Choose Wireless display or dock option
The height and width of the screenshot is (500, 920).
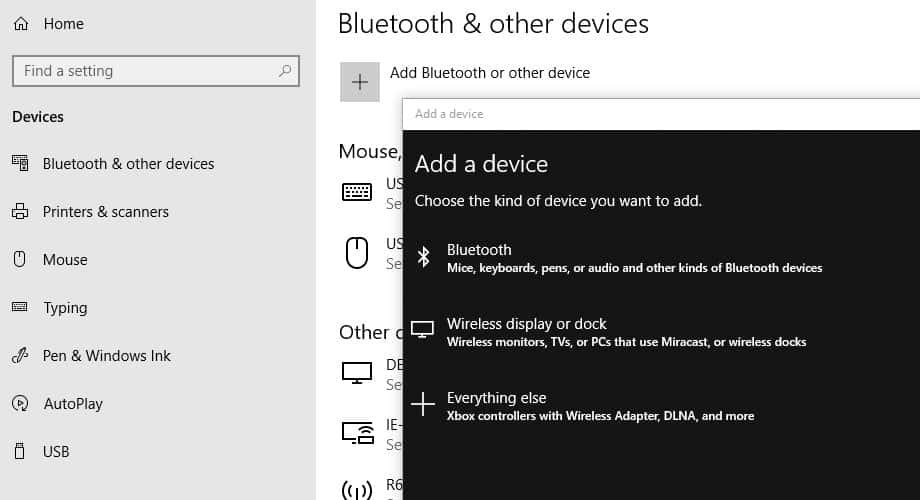click(x=626, y=332)
